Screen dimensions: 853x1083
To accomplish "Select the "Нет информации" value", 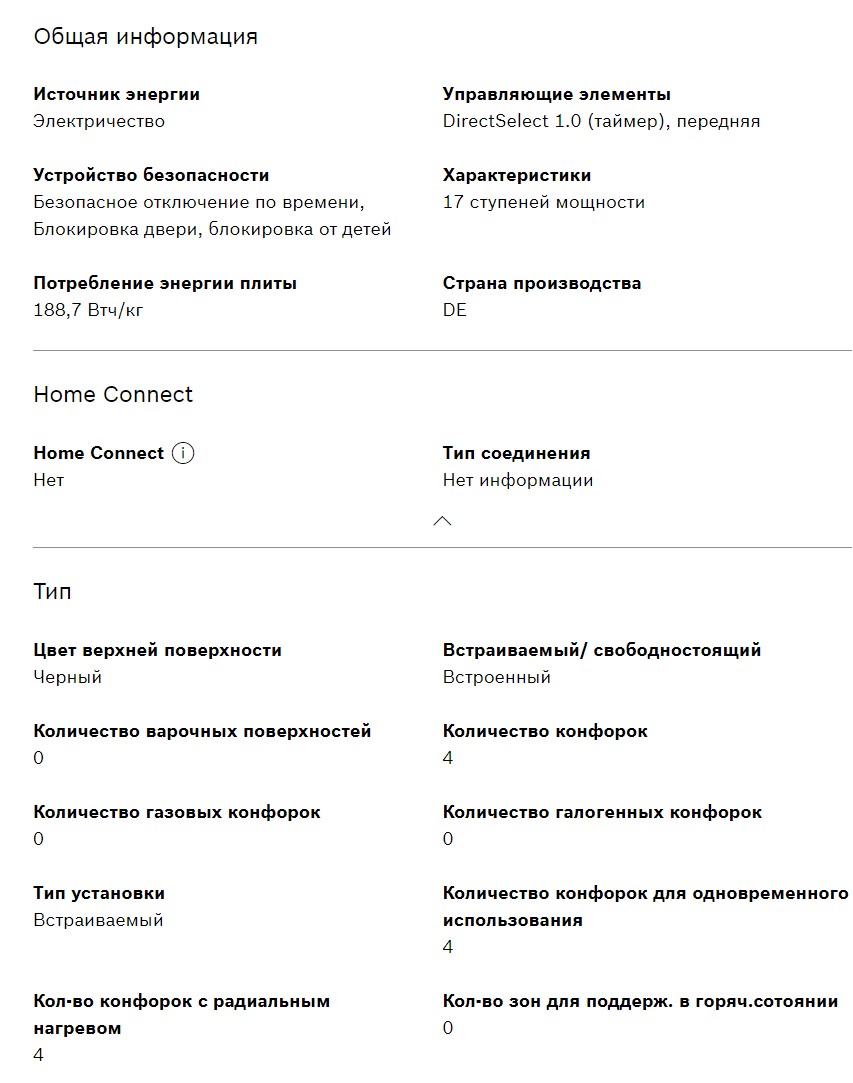I will (517, 480).
